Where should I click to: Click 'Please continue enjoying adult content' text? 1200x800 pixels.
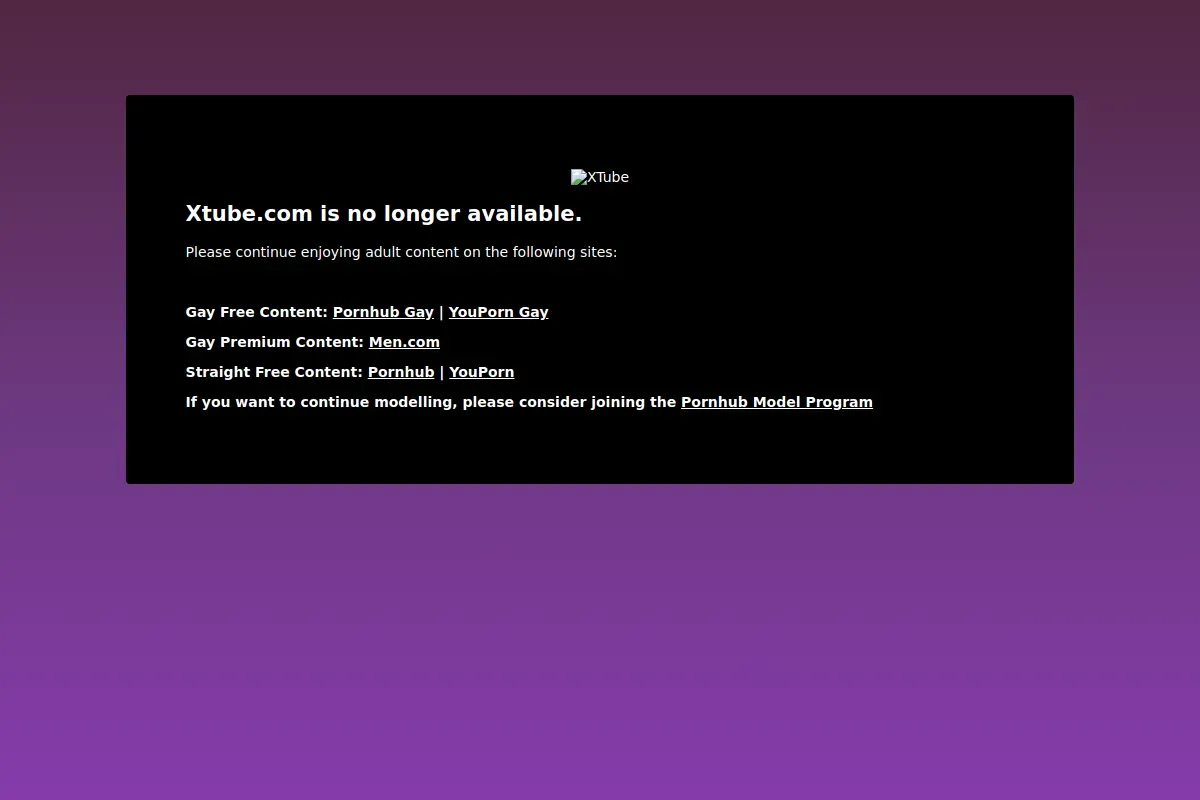pyautogui.click(x=401, y=252)
